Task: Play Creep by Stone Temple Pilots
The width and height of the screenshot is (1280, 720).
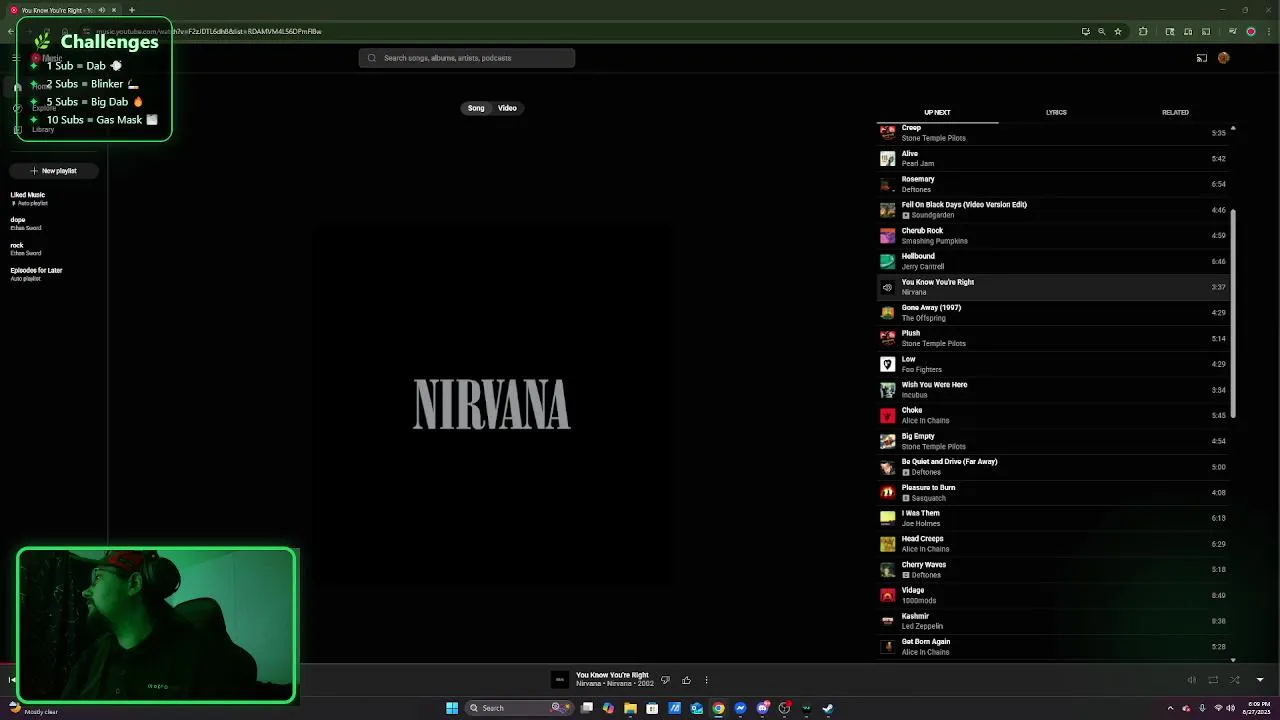Action: (x=1055, y=133)
